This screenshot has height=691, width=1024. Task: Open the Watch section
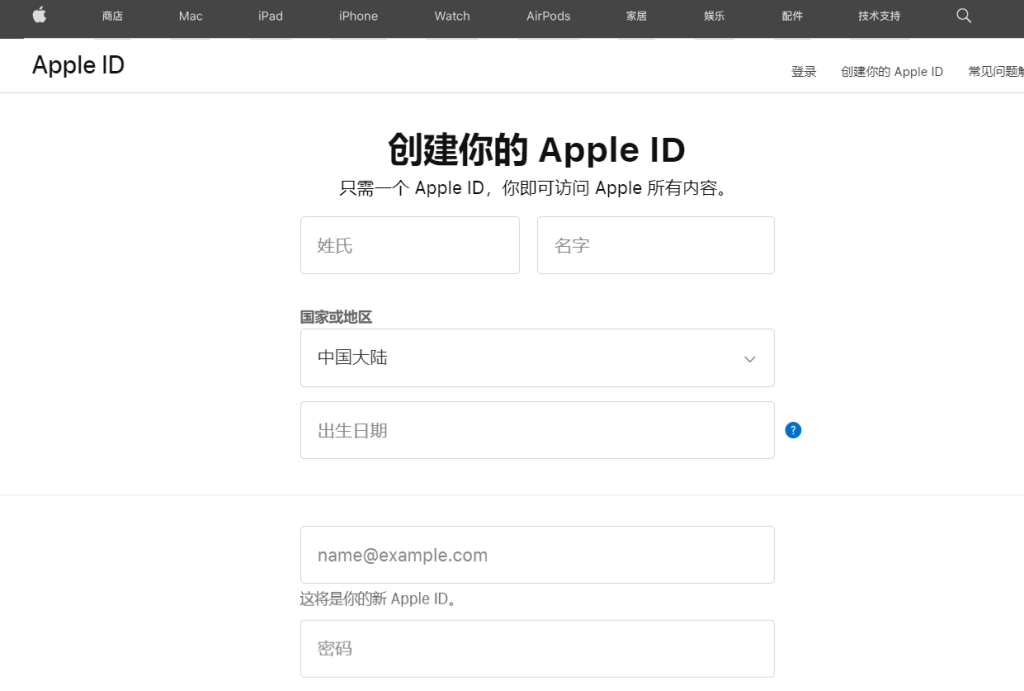pos(451,16)
